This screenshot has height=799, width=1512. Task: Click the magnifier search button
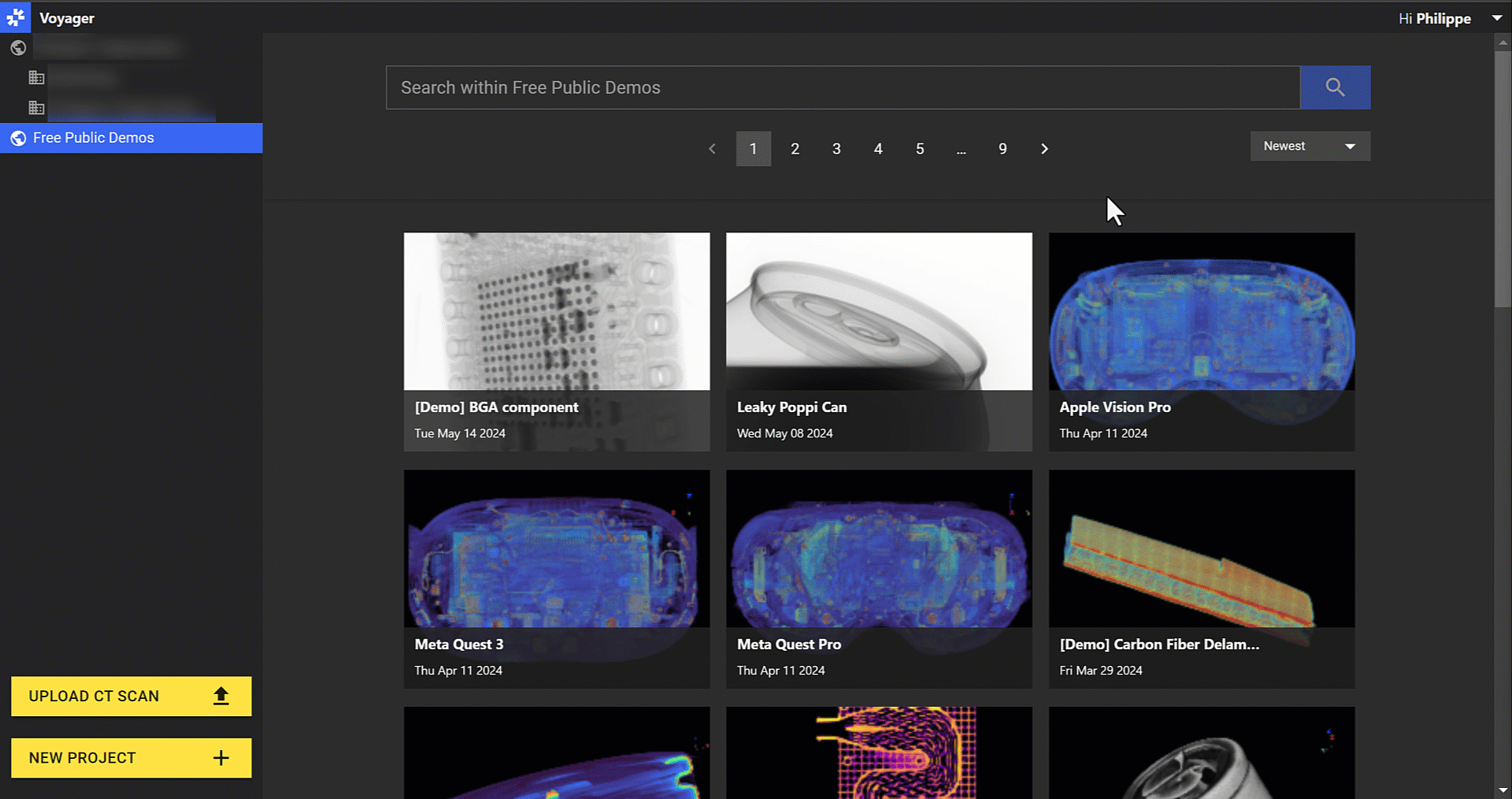(x=1335, y=87)
